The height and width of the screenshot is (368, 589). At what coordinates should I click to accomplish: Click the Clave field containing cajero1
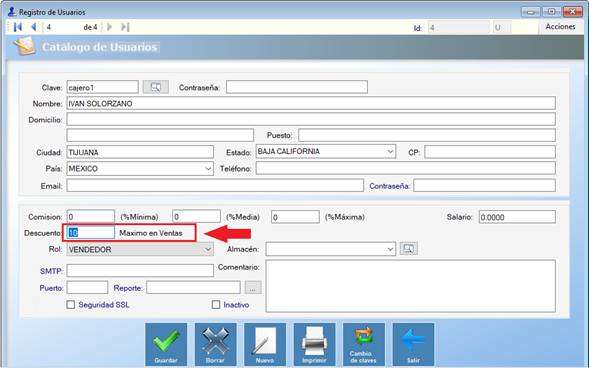(x=103, y=87)
